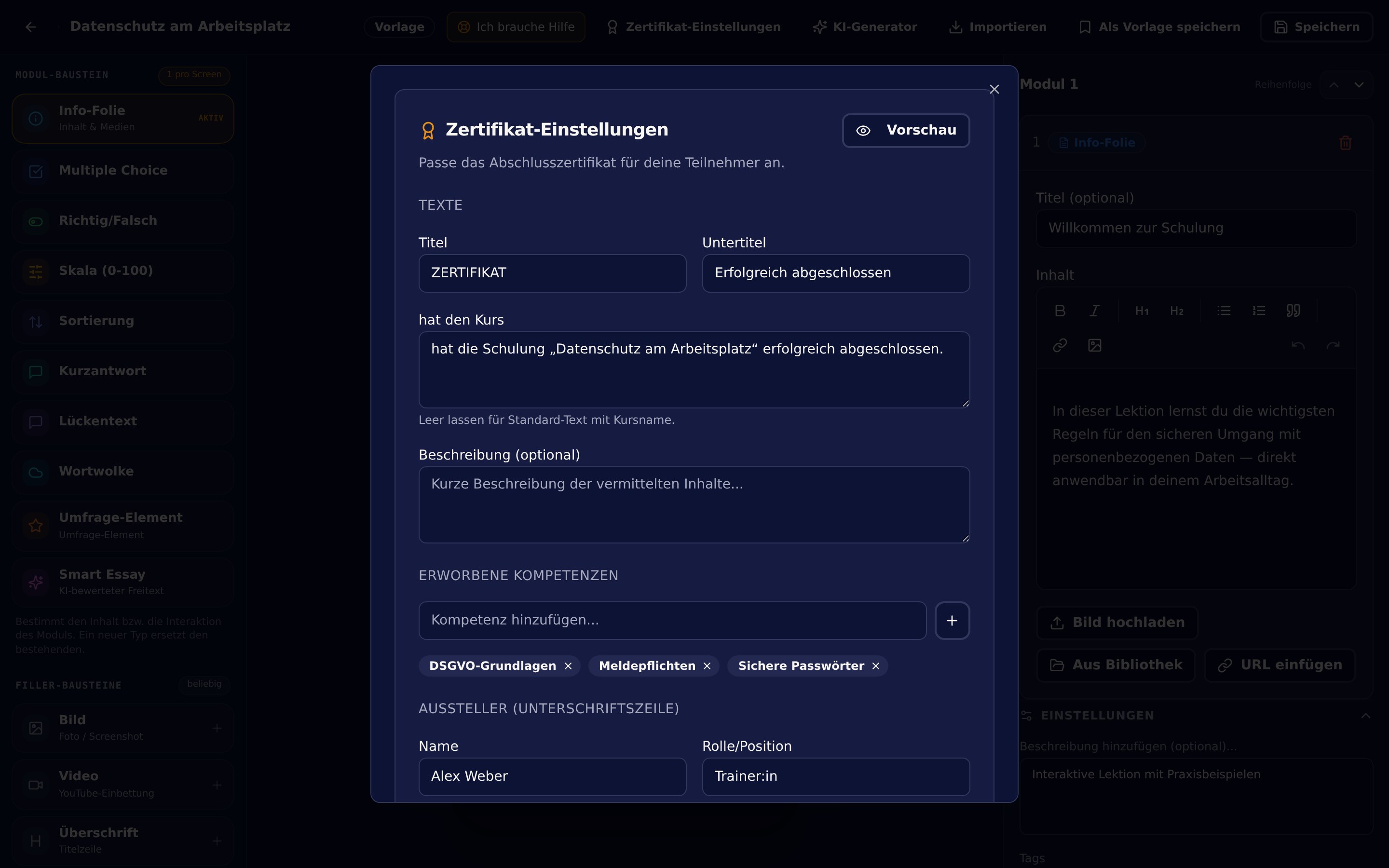Select the Info-Folie module block

coord(123,118)
